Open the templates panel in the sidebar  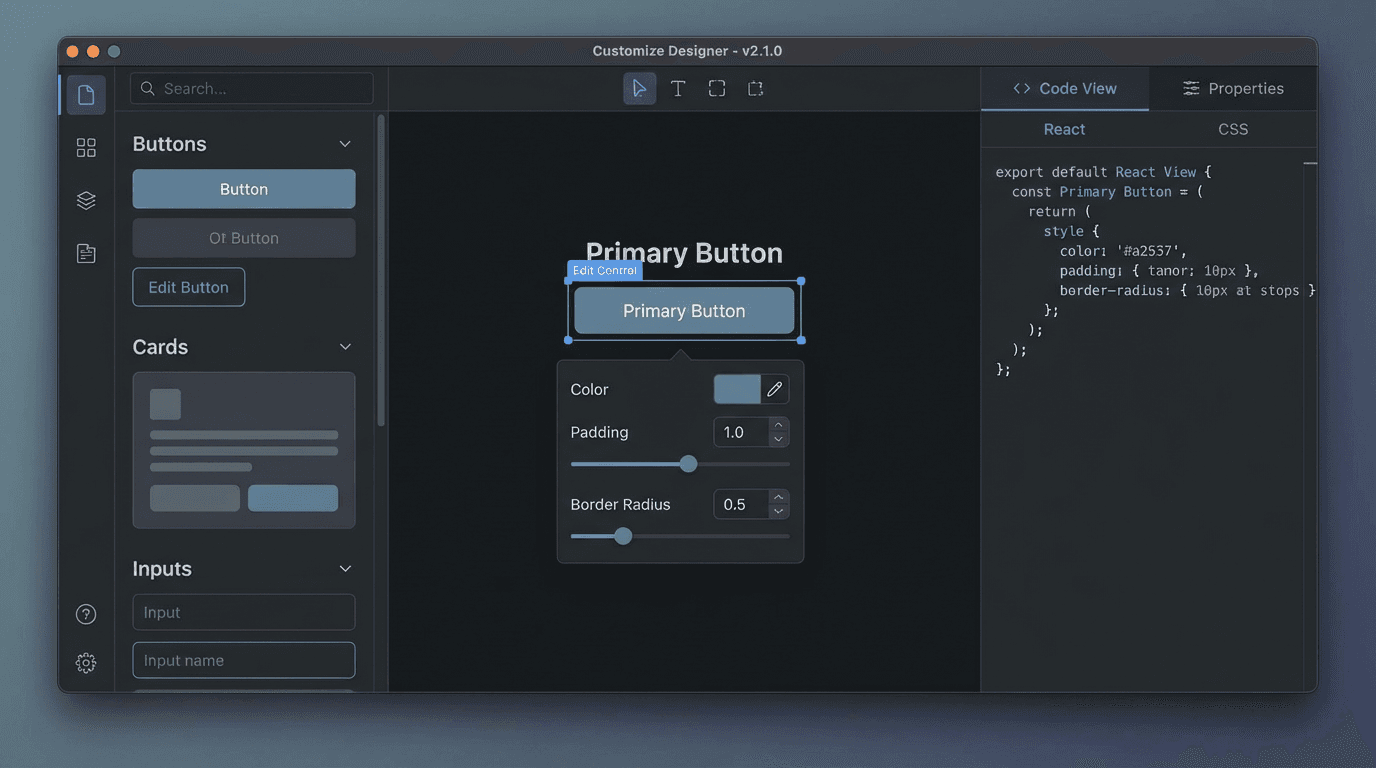tap(85, 253)
